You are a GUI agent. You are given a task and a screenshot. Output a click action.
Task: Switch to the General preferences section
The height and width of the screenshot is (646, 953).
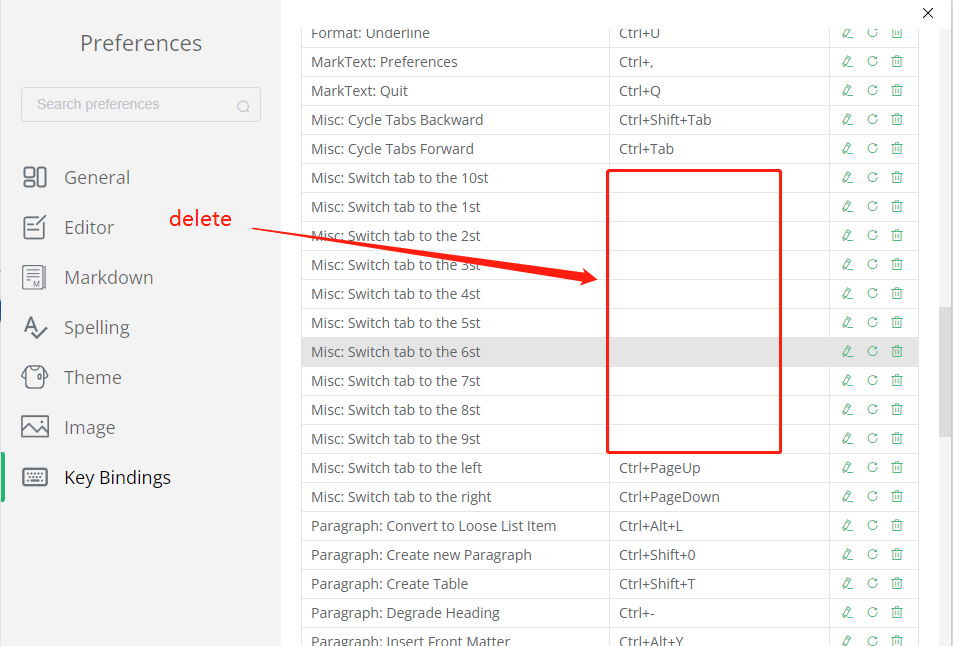(97, 177)
